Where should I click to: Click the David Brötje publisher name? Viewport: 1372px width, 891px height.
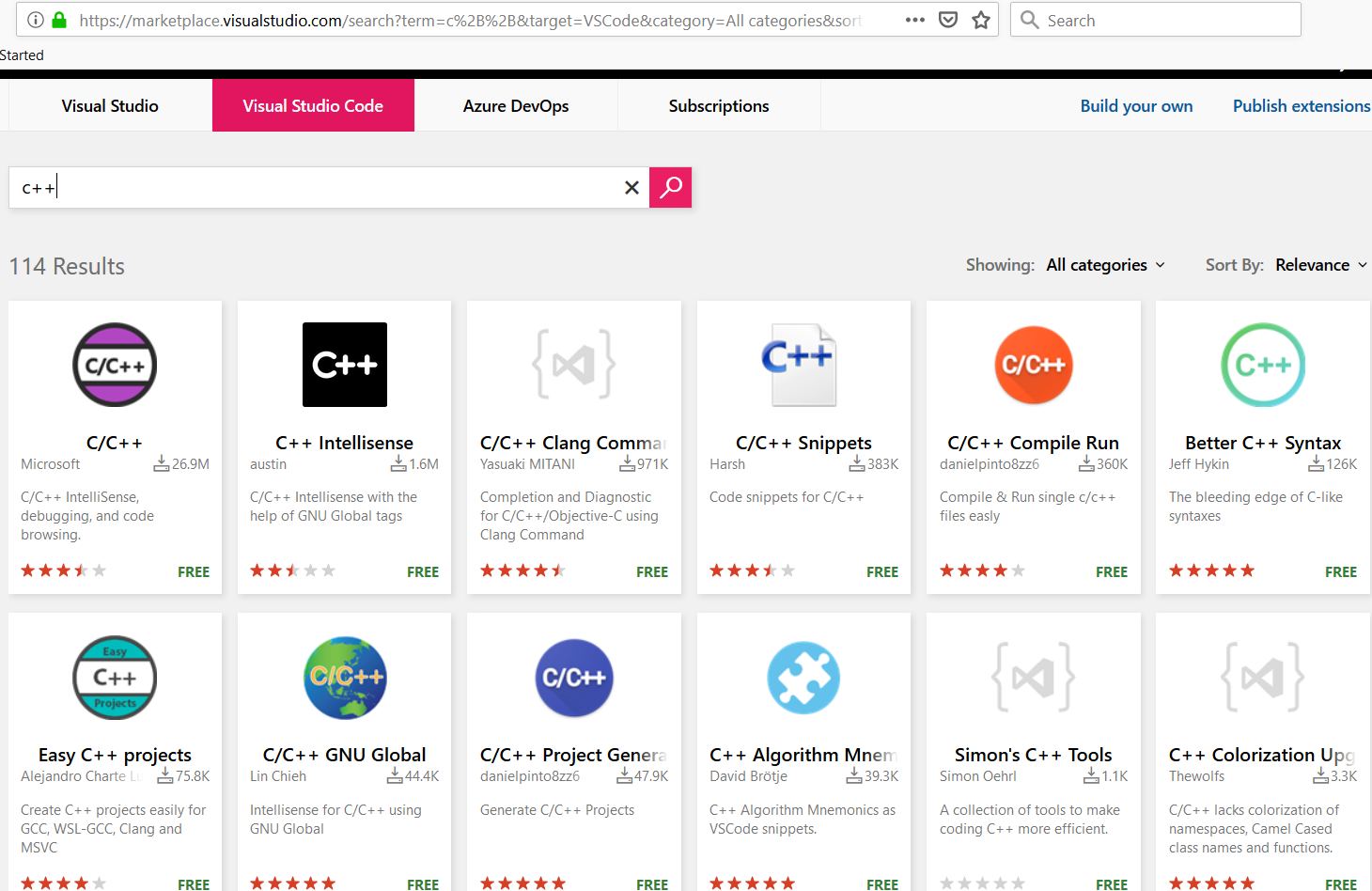click(748, 776)
